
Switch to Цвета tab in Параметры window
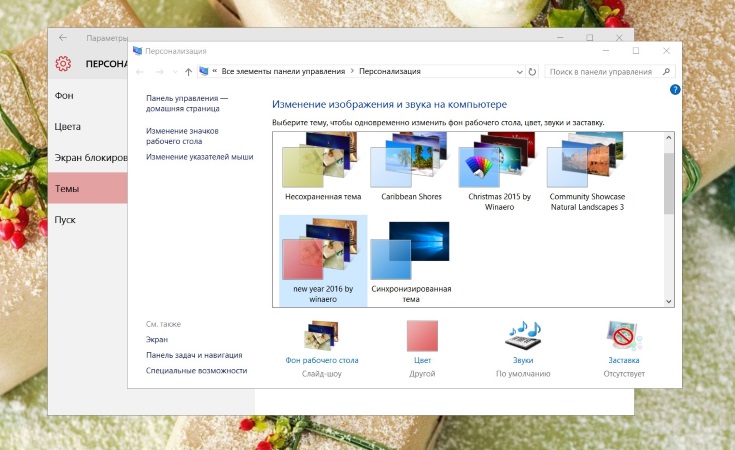click(88, 127)
